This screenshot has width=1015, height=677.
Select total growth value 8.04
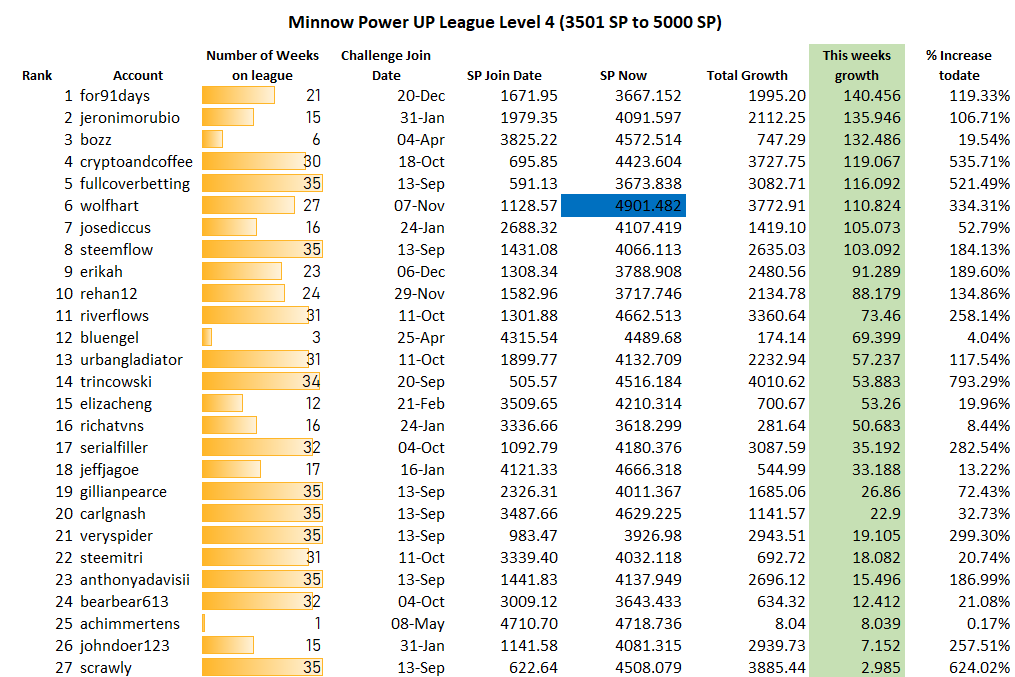click(790, 624)
